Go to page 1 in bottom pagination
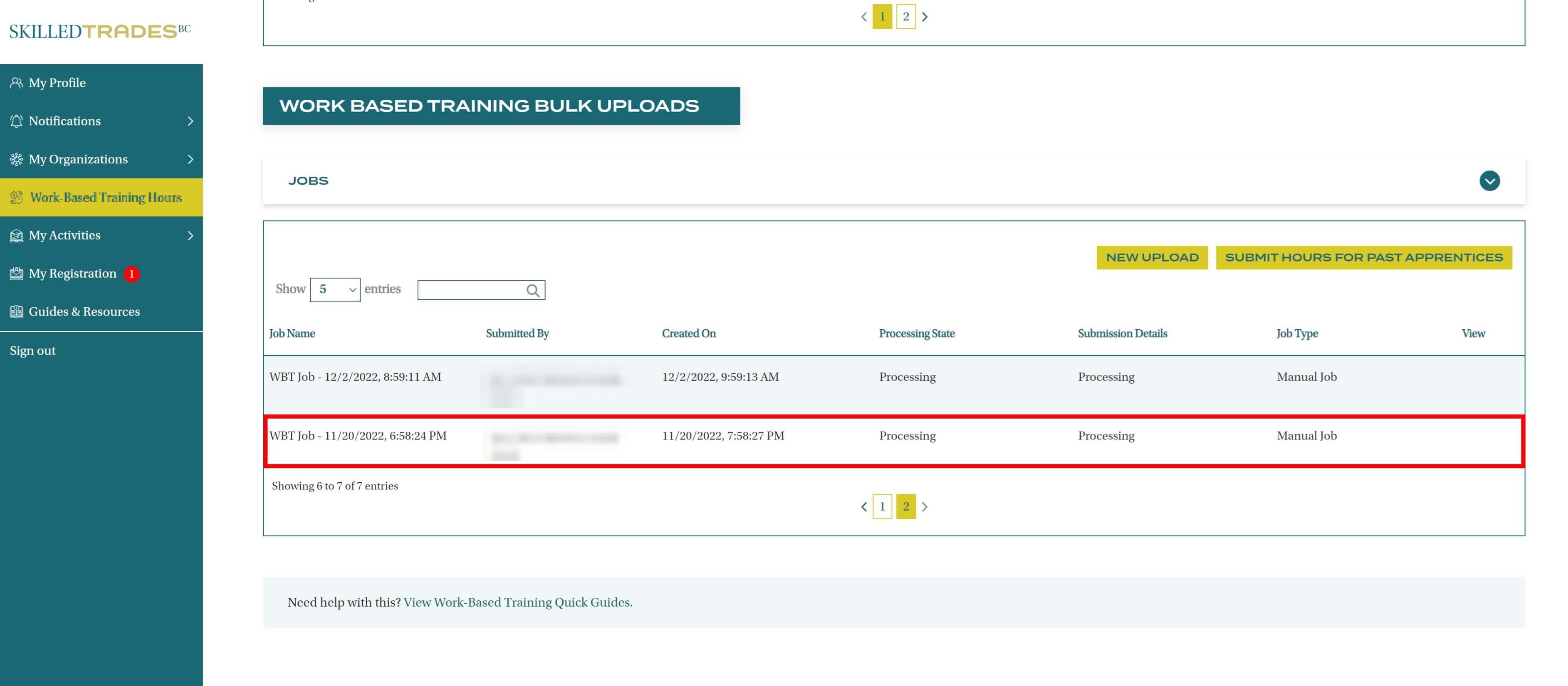The image size is (1568, 686). click(882, 506)
